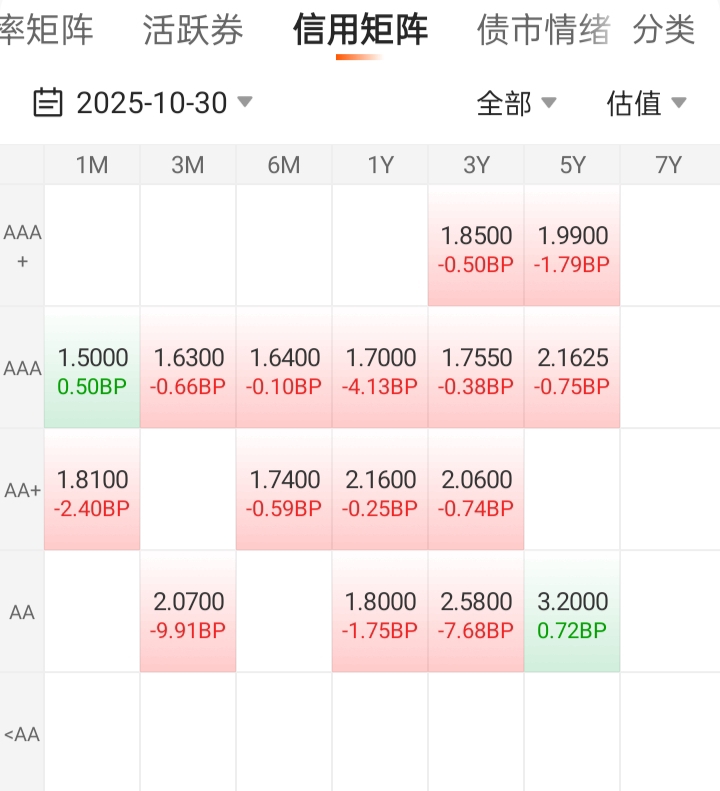Tap the AA 3M cell 2.0700

[188, 612]
